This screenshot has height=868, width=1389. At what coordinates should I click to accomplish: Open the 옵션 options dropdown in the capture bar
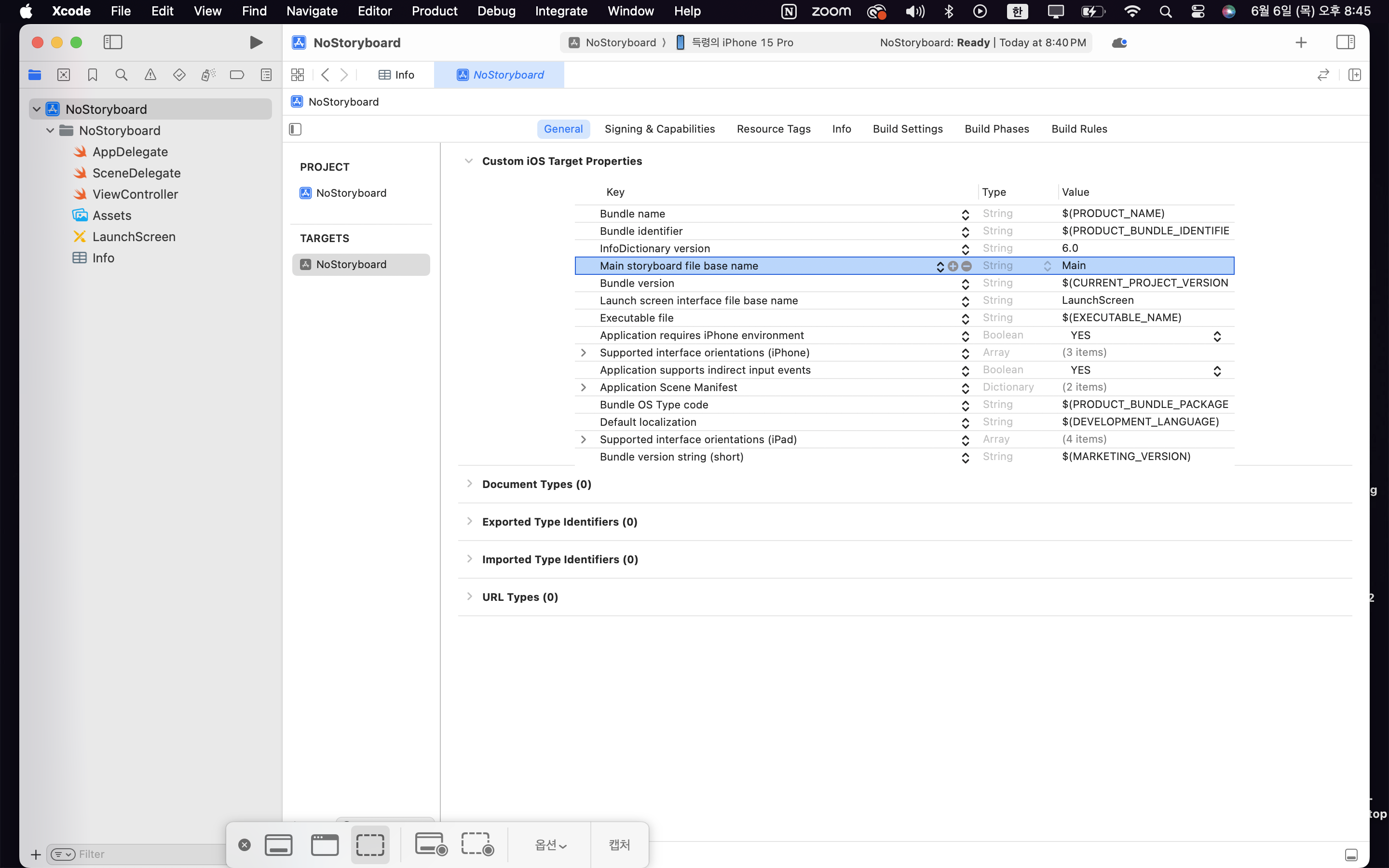pyautogui.click(x=550, y=844)
